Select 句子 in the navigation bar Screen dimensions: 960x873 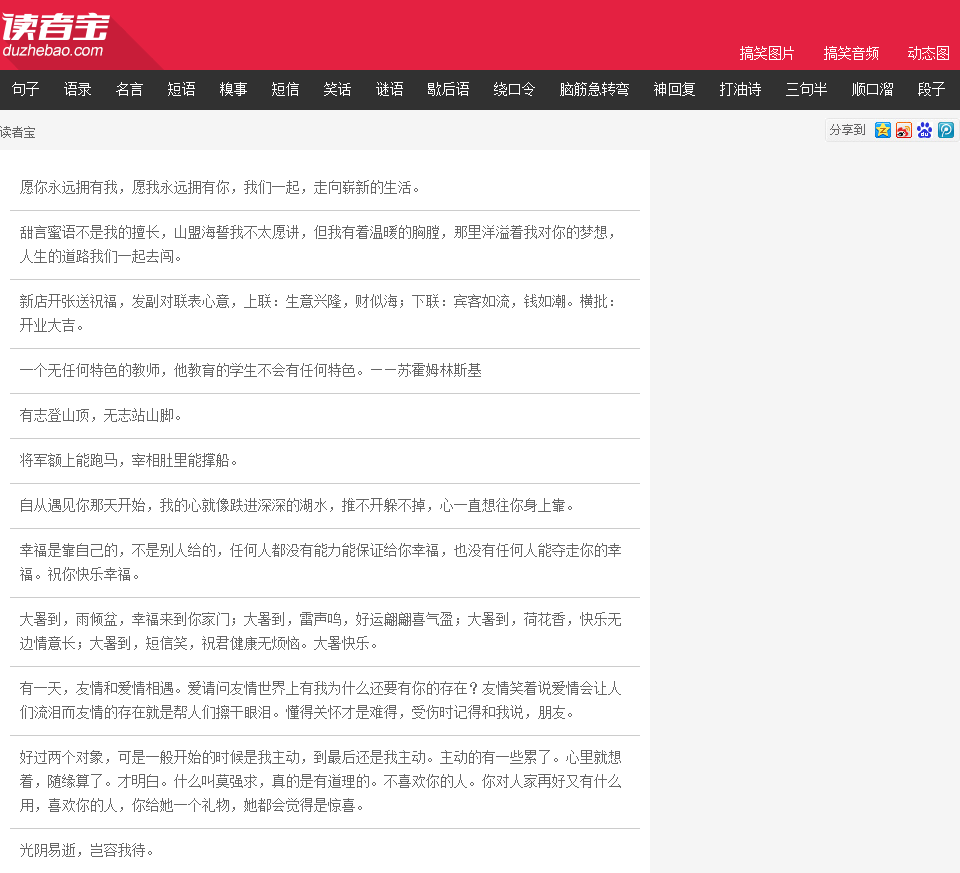coord(26,90)
